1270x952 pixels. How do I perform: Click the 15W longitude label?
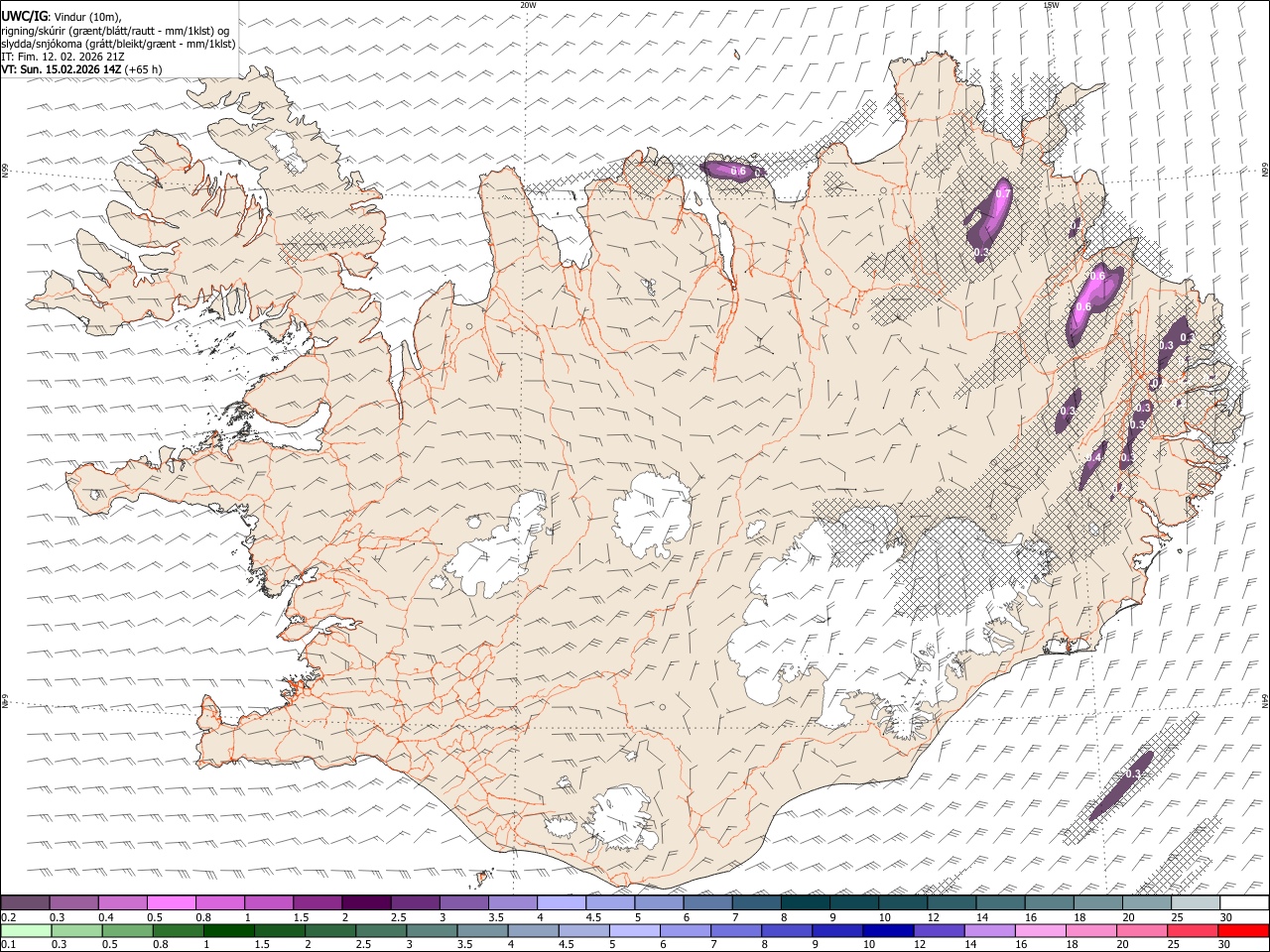[1051, 5]
